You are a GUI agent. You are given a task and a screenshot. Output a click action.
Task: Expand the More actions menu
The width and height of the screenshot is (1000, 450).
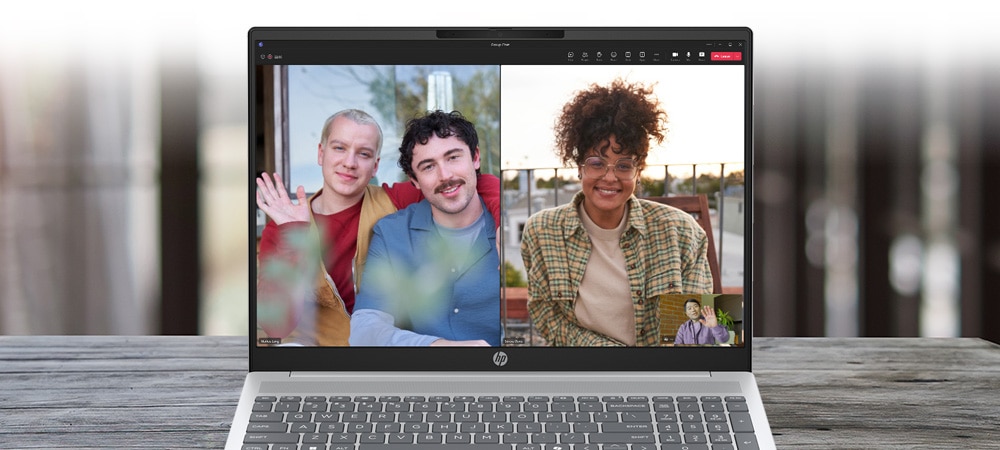pos(656,56)
